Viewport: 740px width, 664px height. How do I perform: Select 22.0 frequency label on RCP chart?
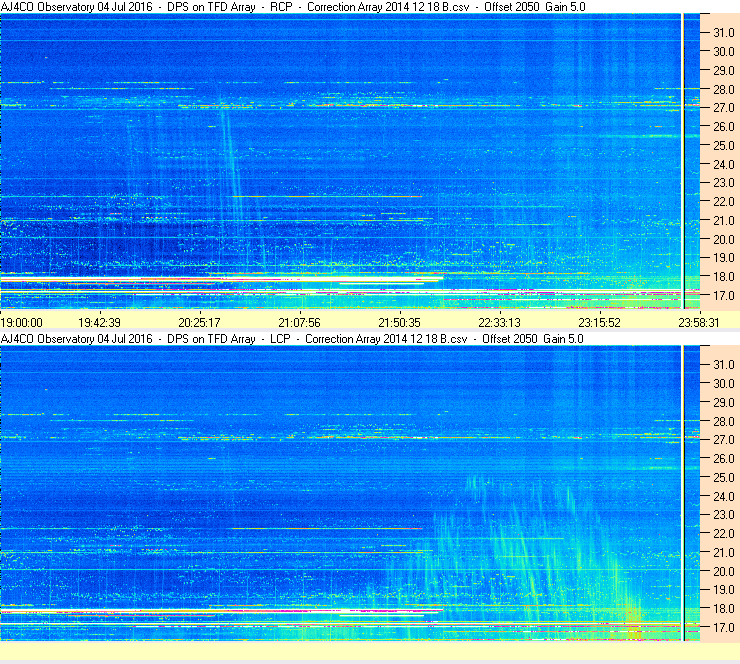coord(724,202)
